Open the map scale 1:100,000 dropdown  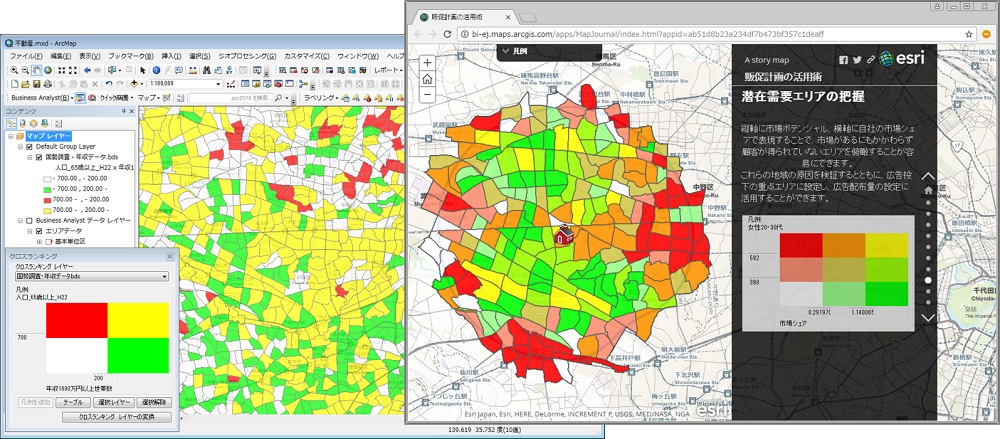pyautogui.click(x=218, y=84)
